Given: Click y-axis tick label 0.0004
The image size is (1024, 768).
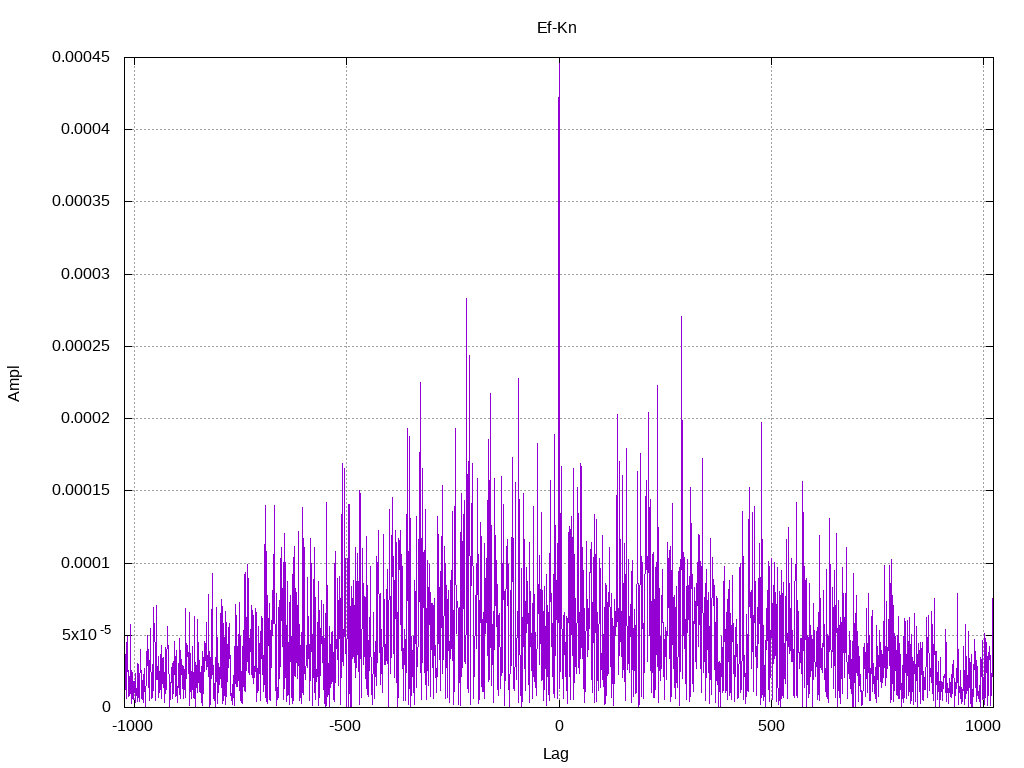Looking at the screenshot, I should click(x=86, y=129).
